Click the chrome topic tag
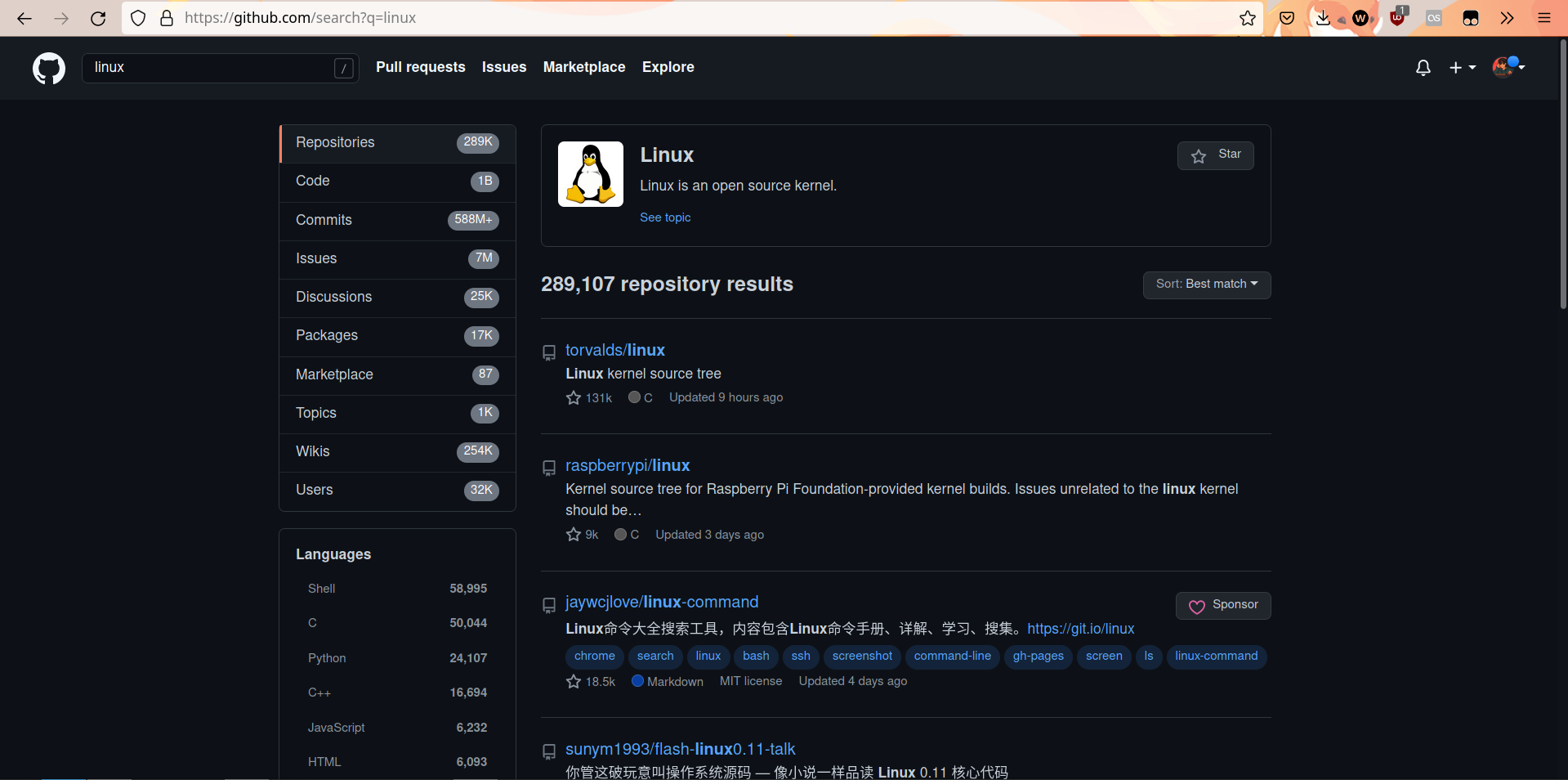 (595, 657)
